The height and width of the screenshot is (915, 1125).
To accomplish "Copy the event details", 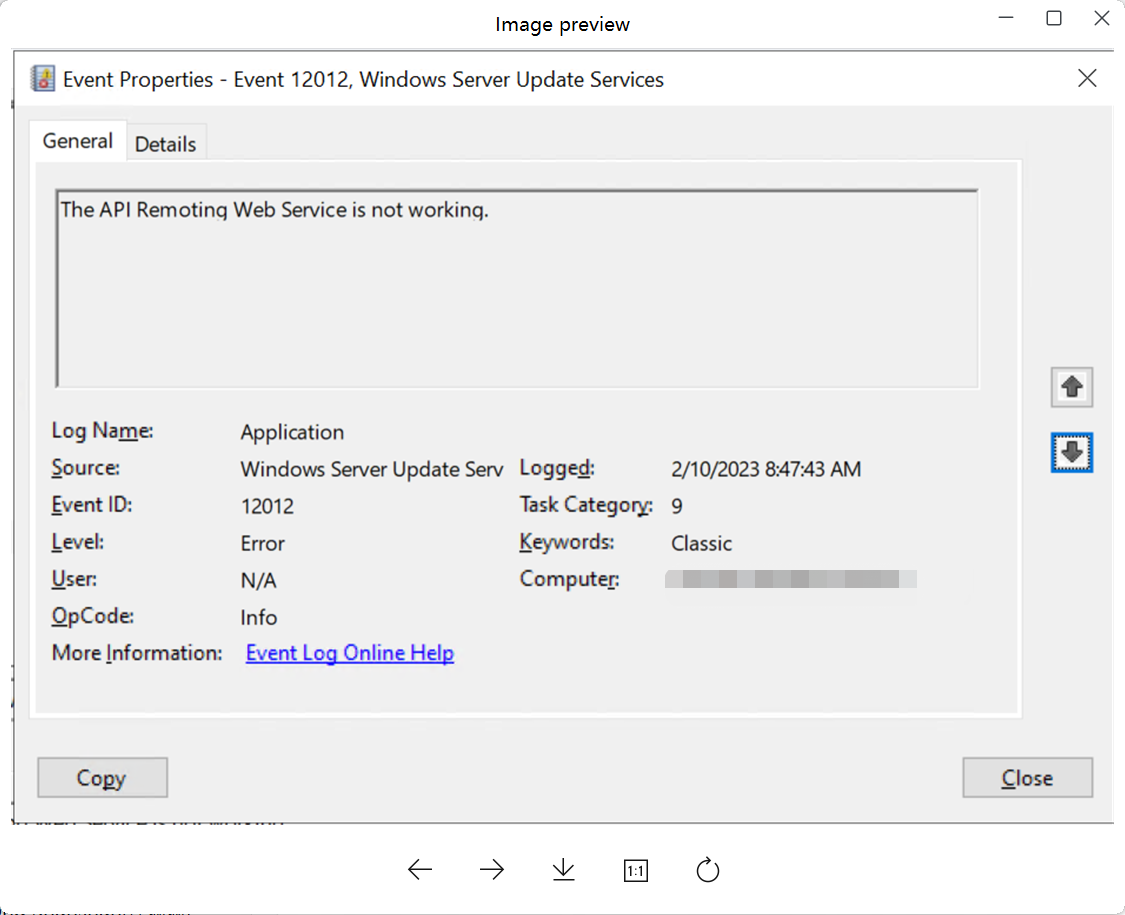I will 103,777.
